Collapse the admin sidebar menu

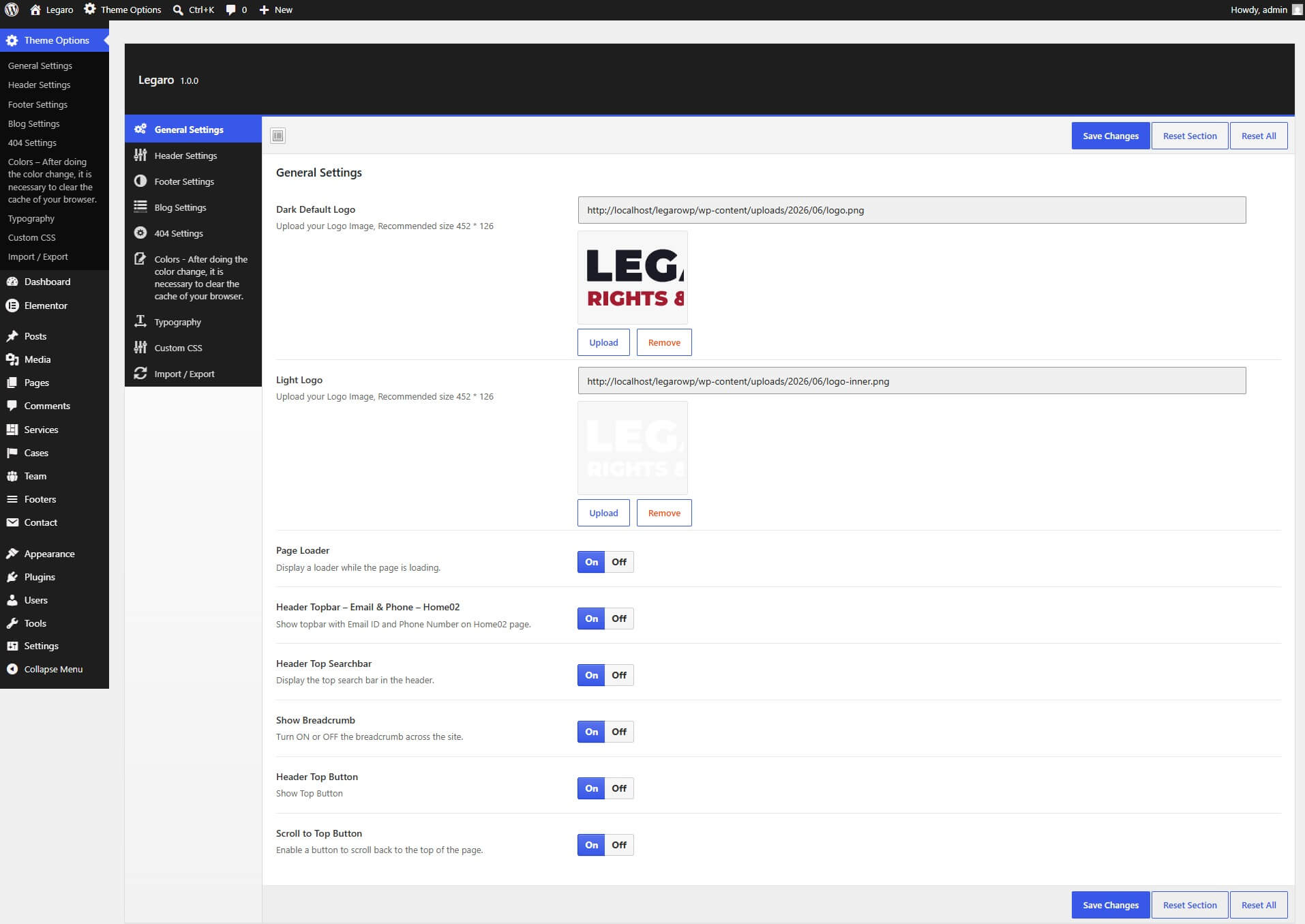coord(54,669)
